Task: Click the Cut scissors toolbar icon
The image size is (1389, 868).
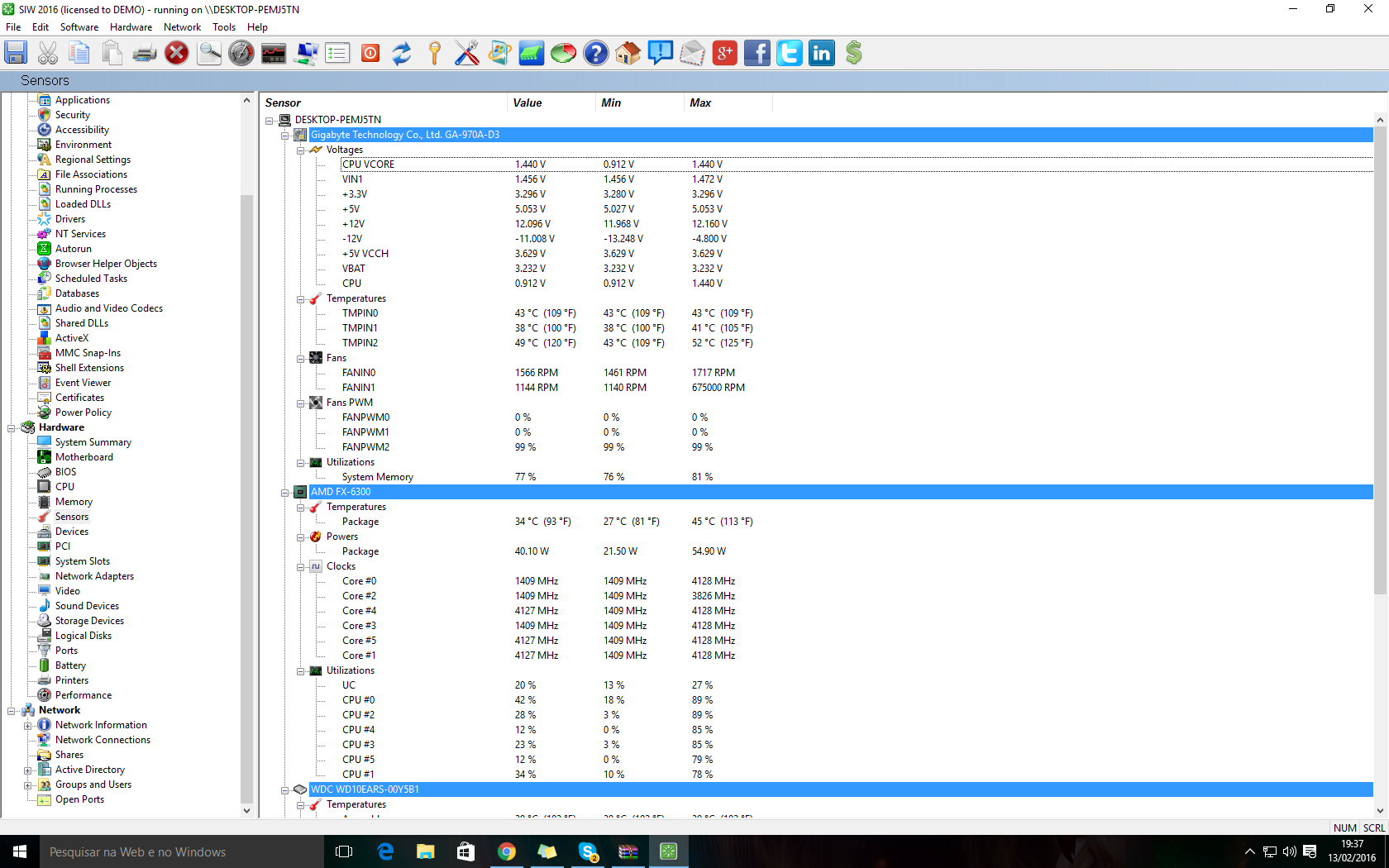Action: [48, 53]
